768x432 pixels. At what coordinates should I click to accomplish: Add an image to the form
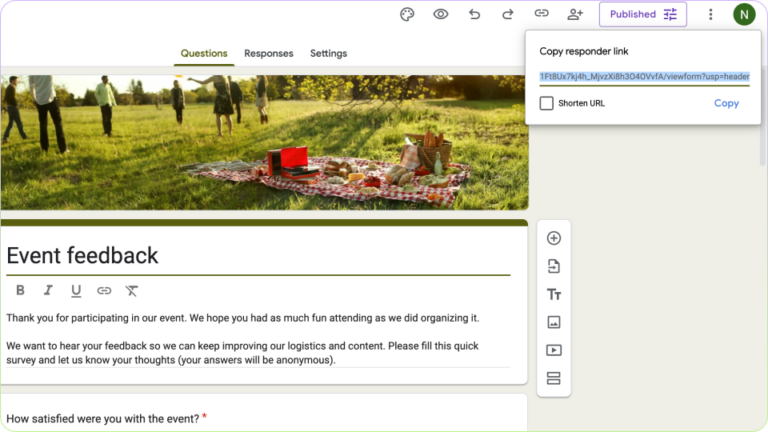coord(553,322)
